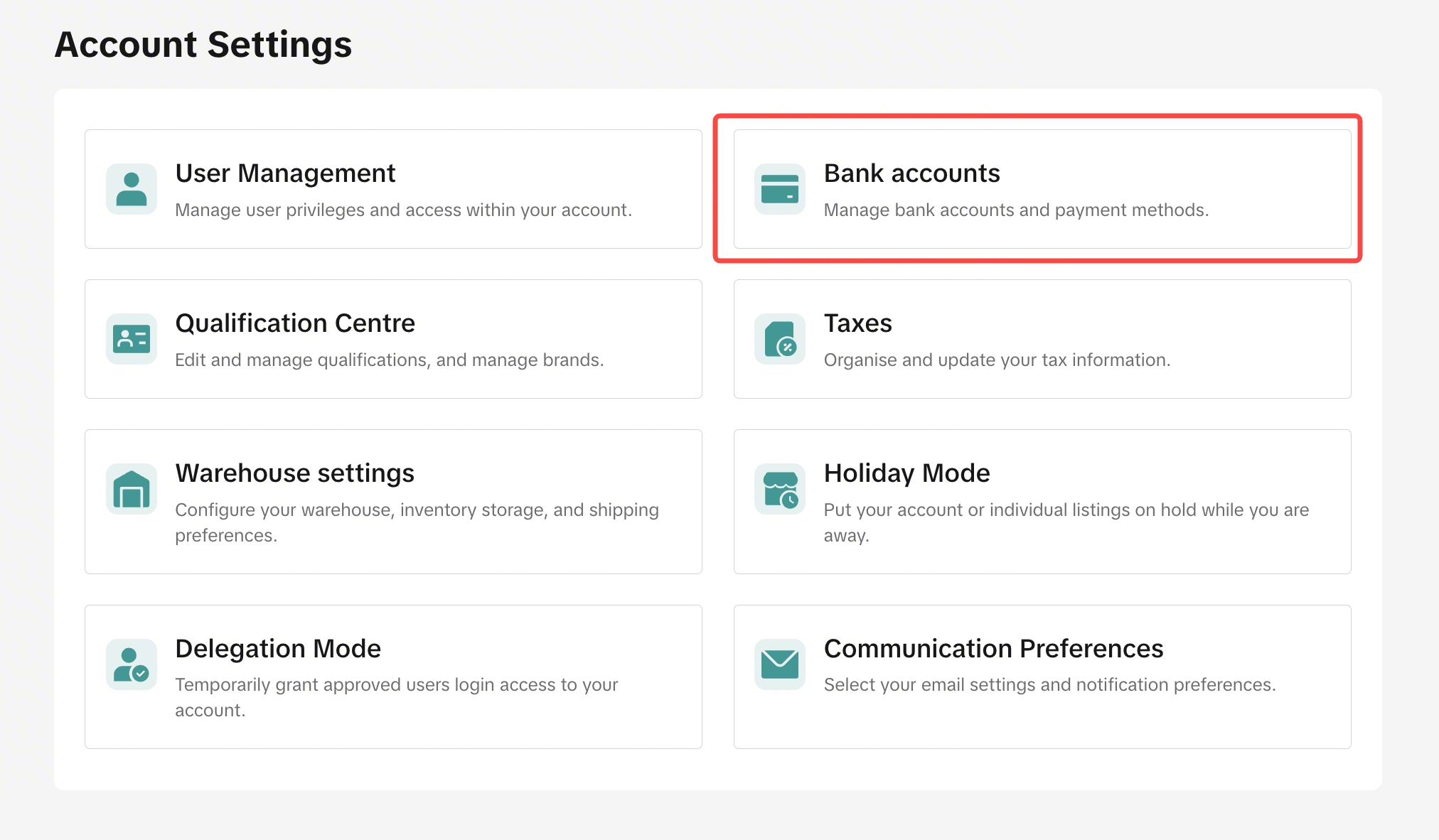Screen dimensions: 1439x840
Task: Open the Bank accounts heading
Action: point(911,173)
